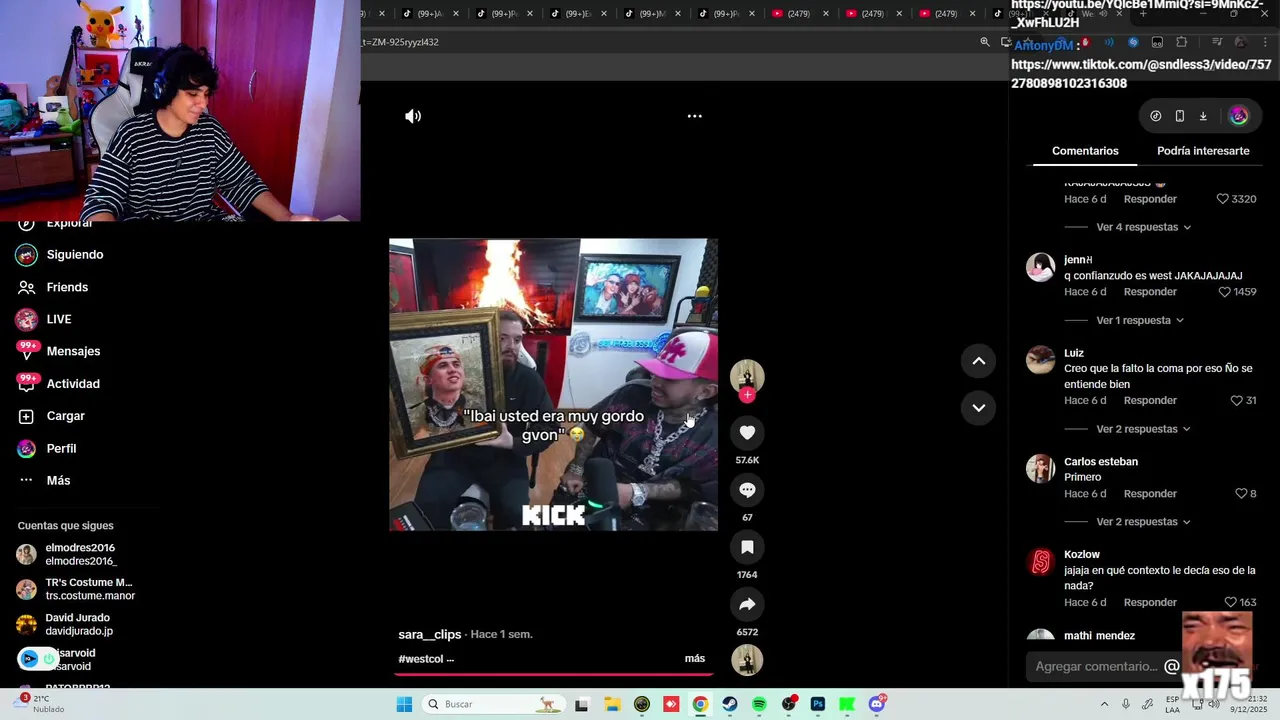This screenshot has height=720, width=1280.
Task: Click the download desktop app icon
Action: (1203, 116)
